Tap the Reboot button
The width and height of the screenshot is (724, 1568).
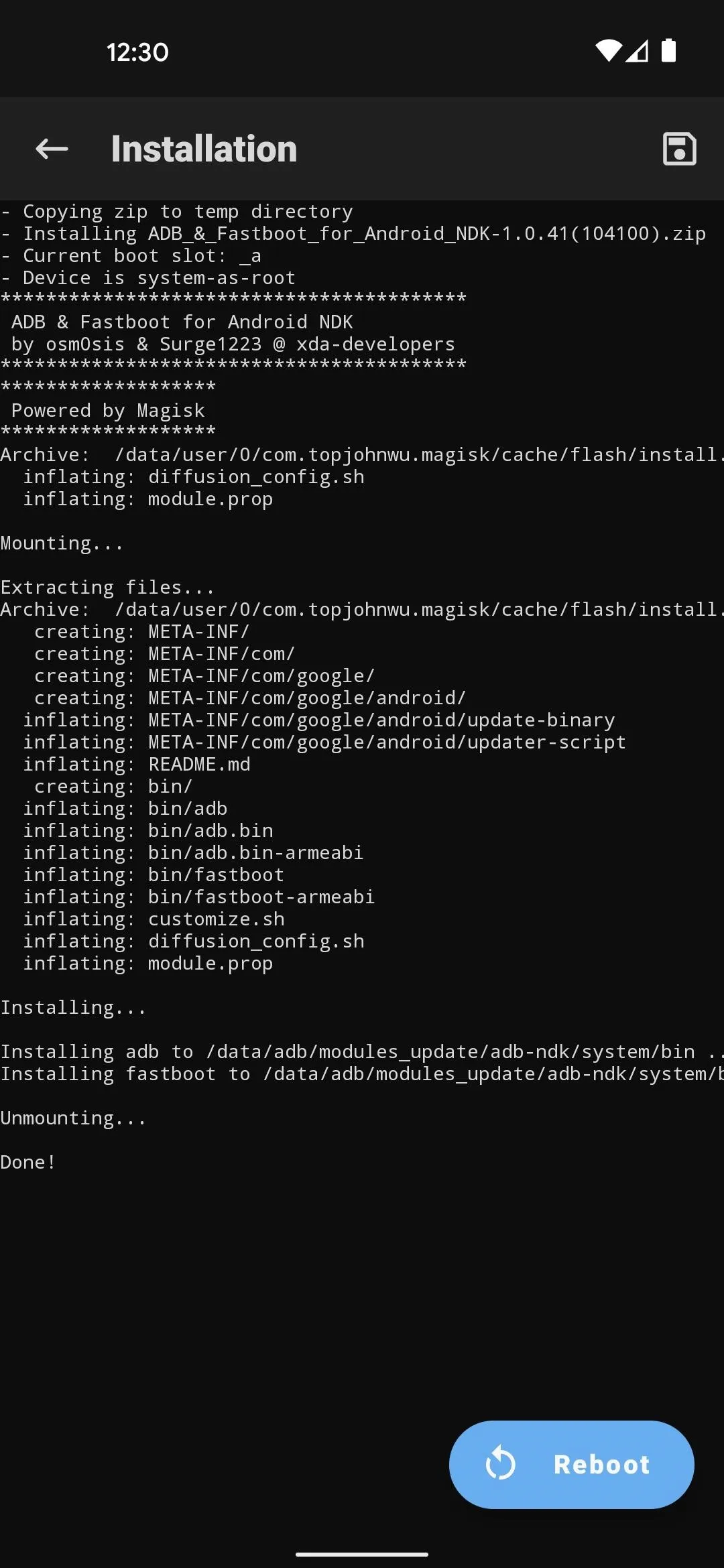click(571, 1464)
